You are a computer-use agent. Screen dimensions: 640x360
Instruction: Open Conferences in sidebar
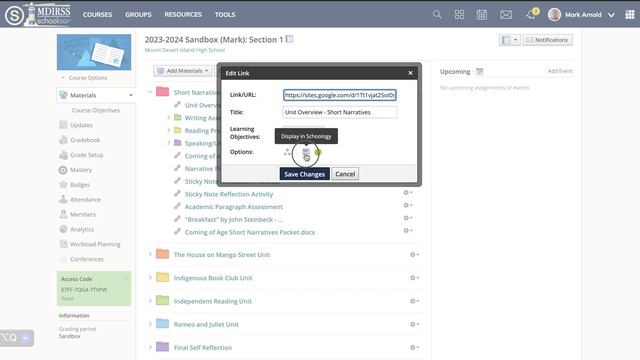87,259
